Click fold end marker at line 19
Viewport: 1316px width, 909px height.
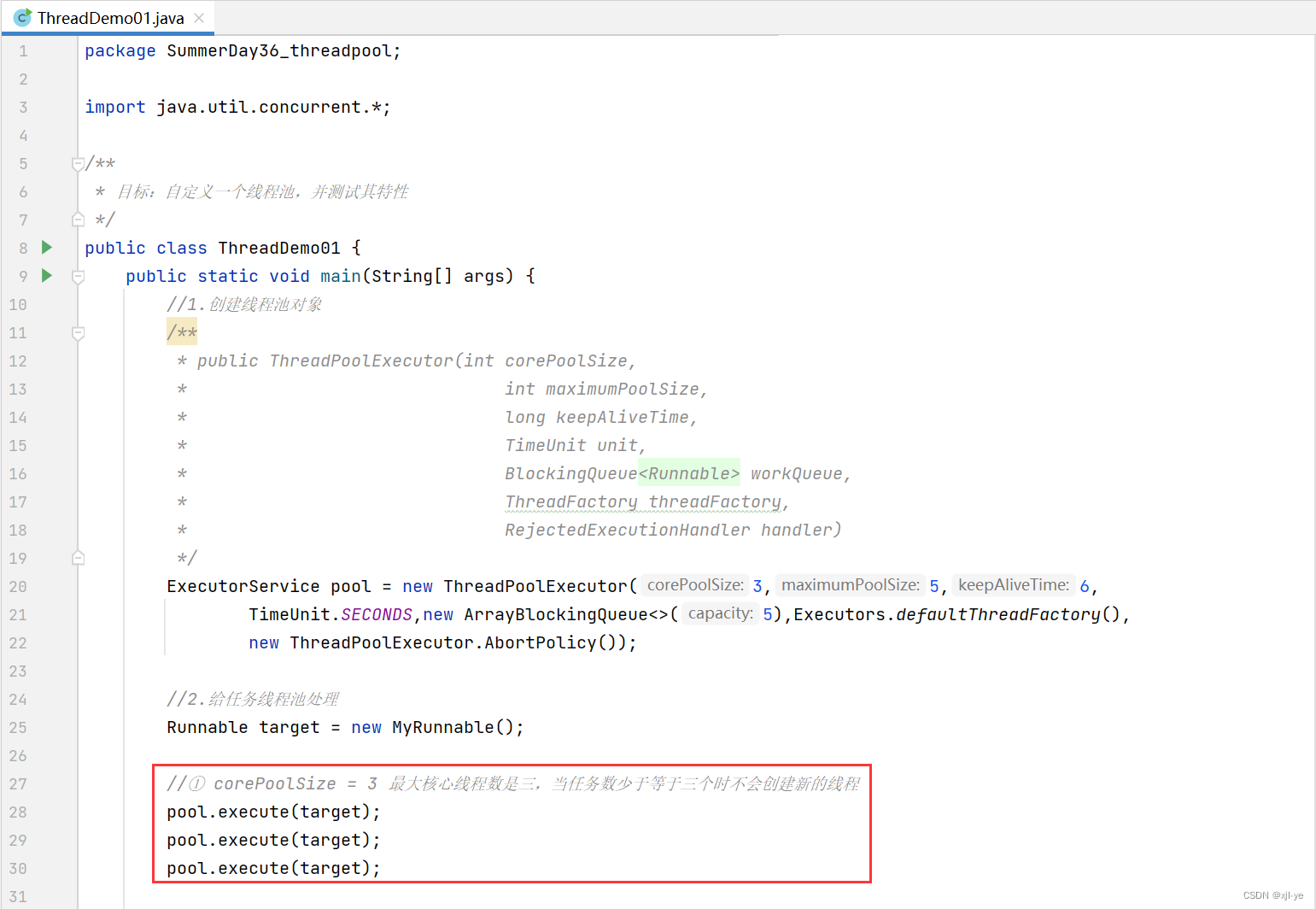[78, 558]
